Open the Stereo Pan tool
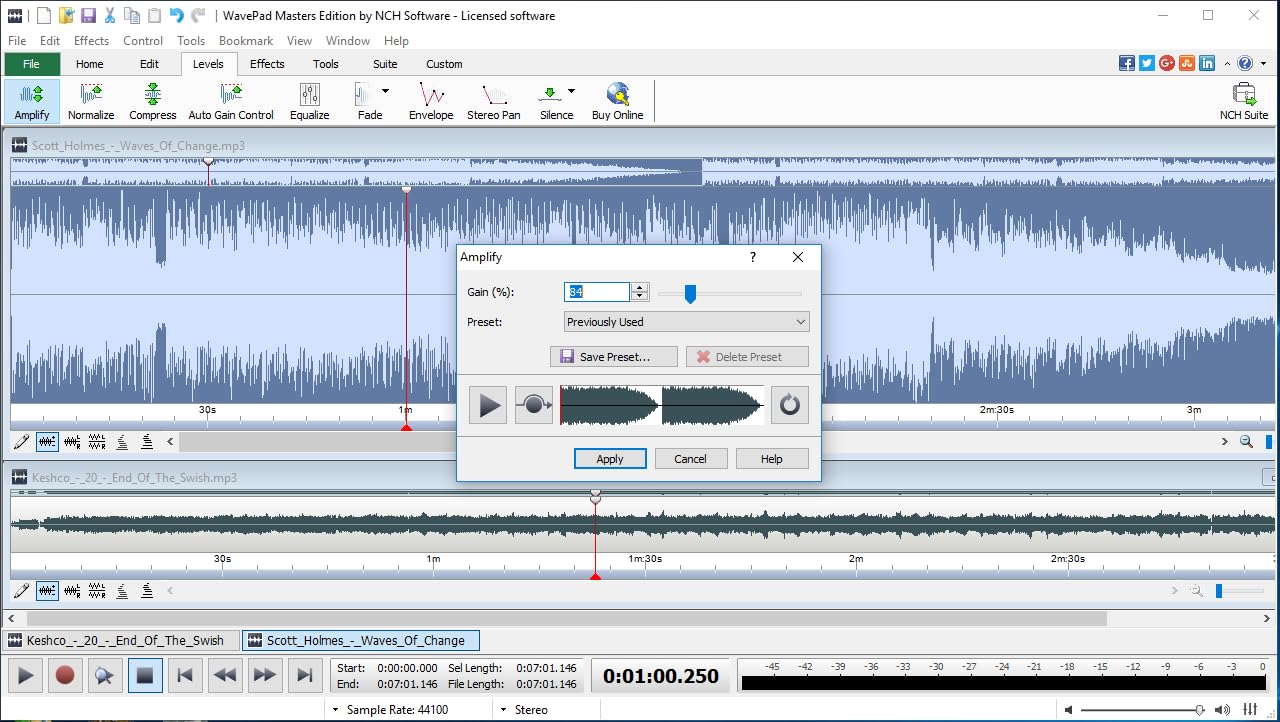 (x=493, y=99)
